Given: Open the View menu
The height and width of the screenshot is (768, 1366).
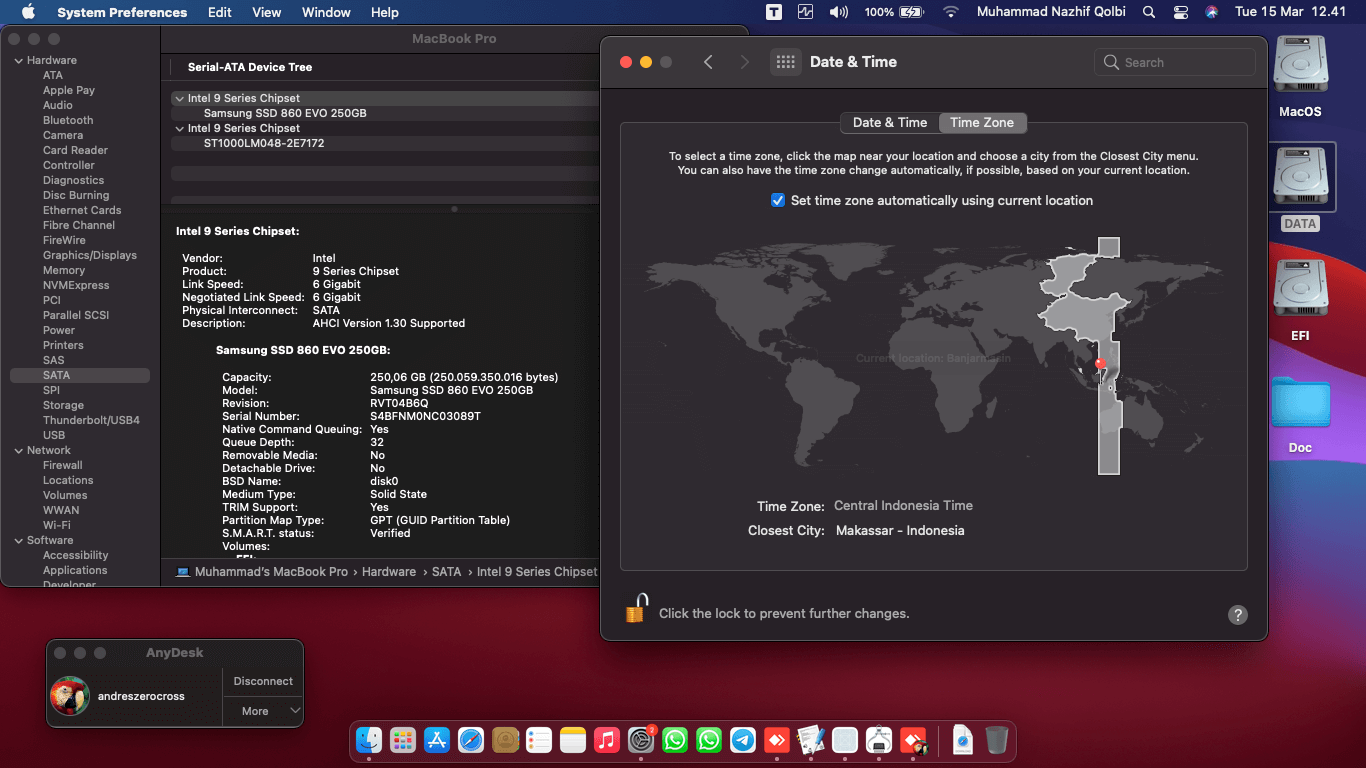Looking at the screenshot, I should coord(267,12).
